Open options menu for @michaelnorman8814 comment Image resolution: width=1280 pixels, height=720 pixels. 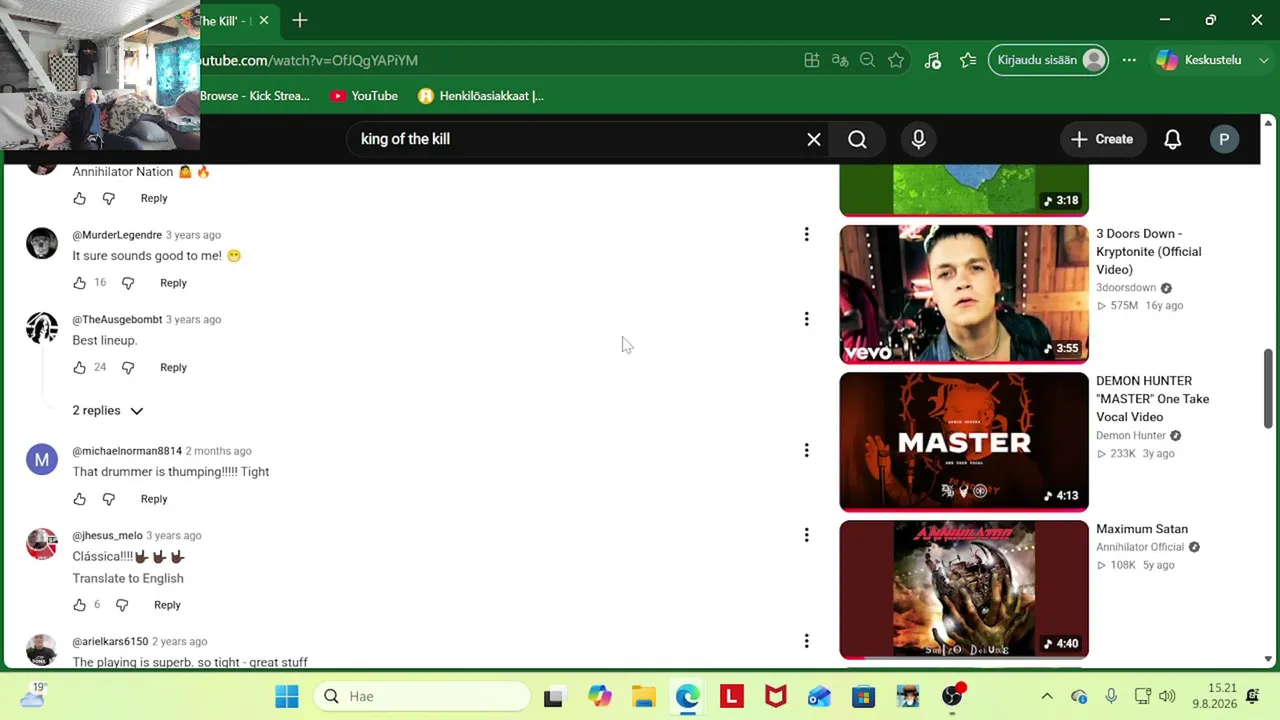pos(806,450)
